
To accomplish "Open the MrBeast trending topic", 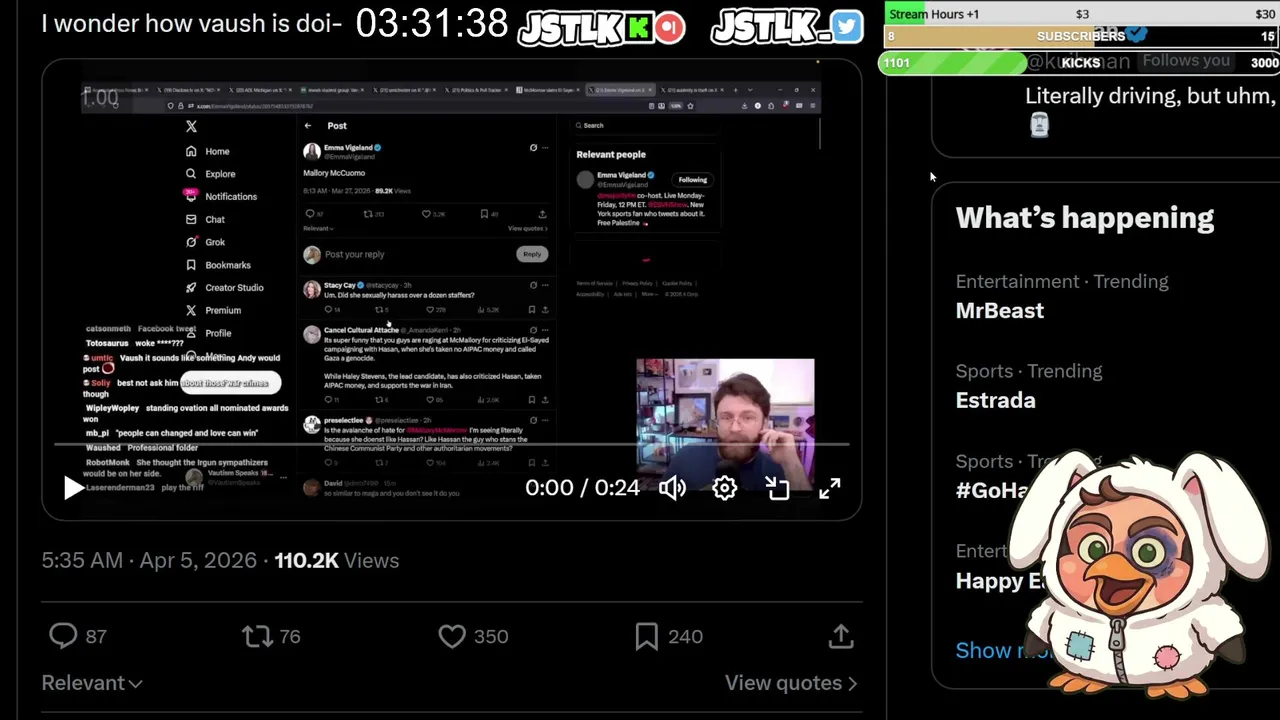I will click(1000, 311).
